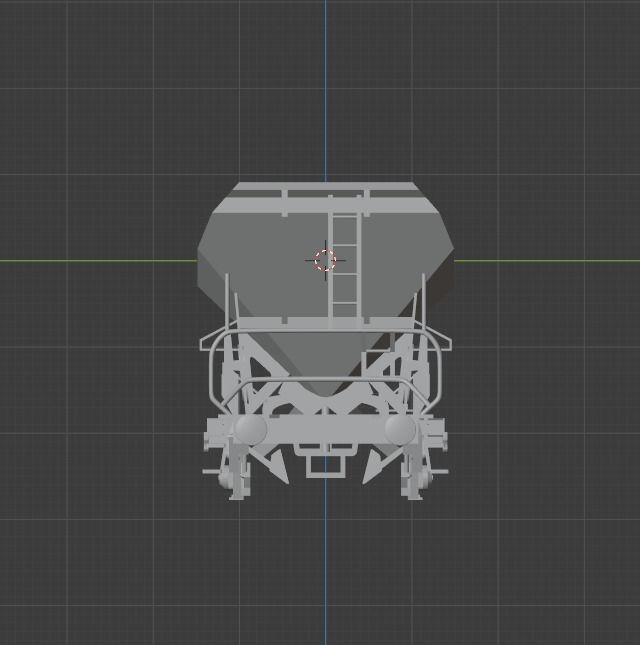Select the coupling bracket below the buffer beam
Viewport: 640px width, 645px height.
(x=325, y=462)
